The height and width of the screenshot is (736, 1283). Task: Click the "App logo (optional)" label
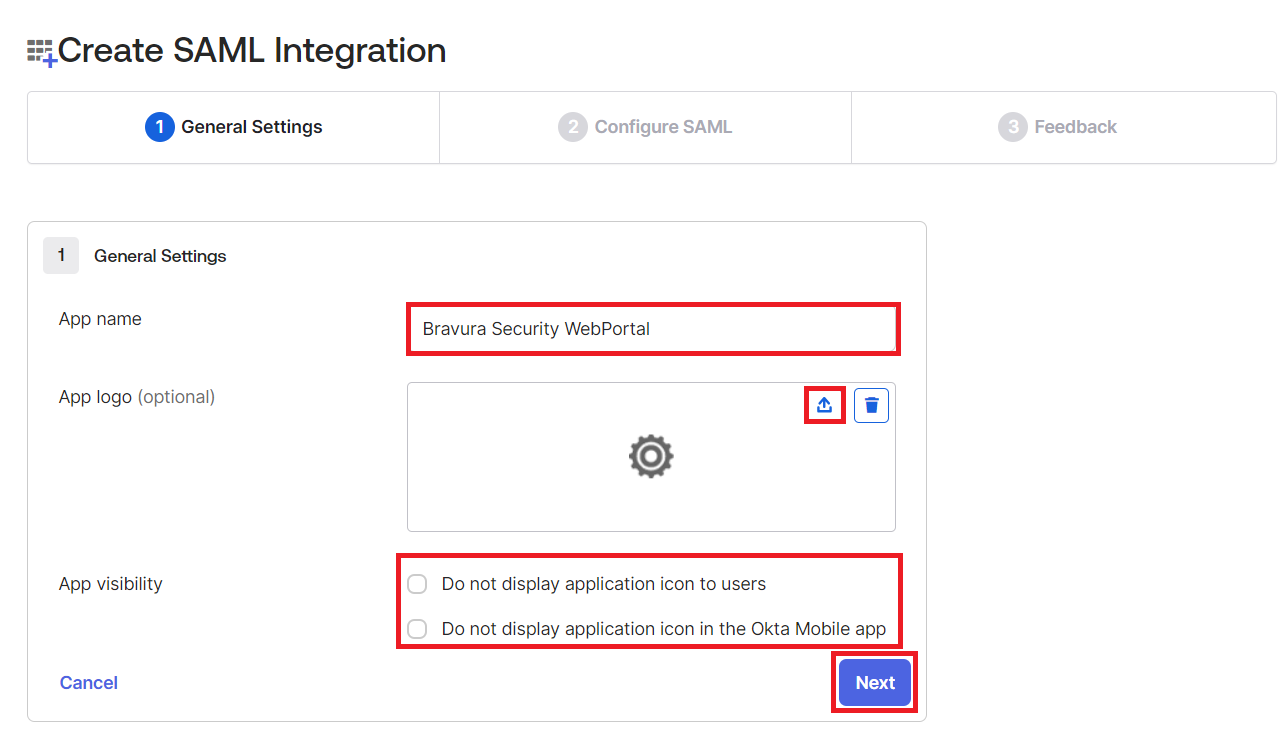click(x=137, y=397)
